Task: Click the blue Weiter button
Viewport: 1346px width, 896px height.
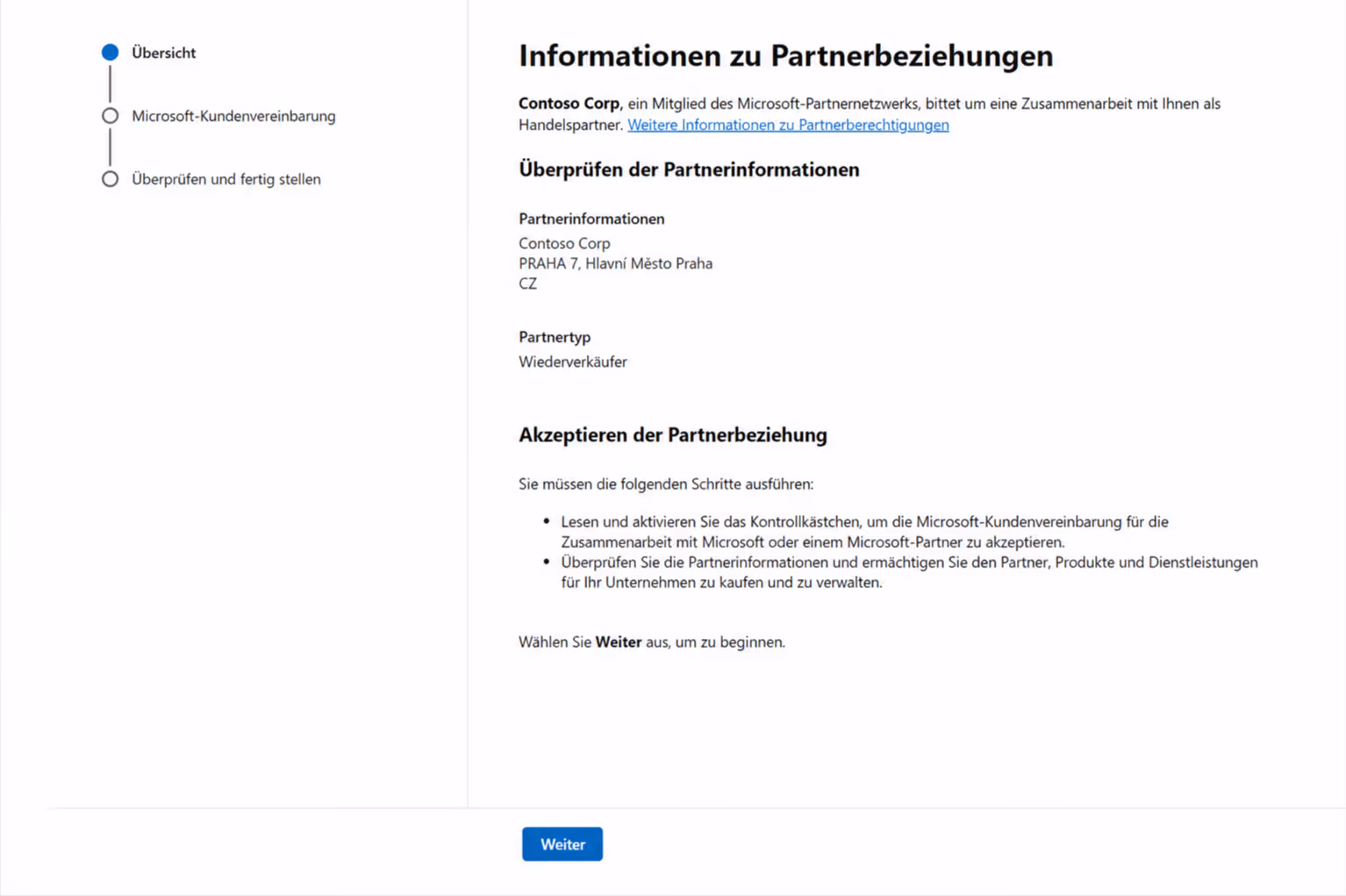Action: point(562,844)
